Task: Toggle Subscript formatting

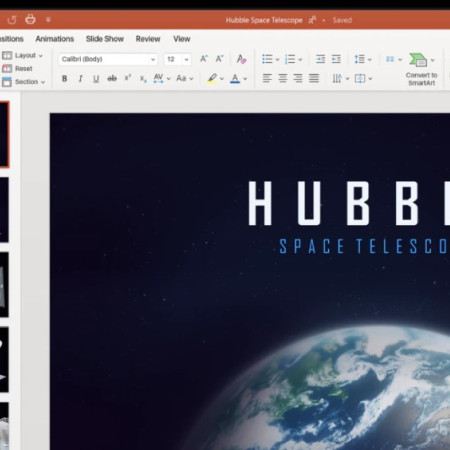Action: (143, 79)
